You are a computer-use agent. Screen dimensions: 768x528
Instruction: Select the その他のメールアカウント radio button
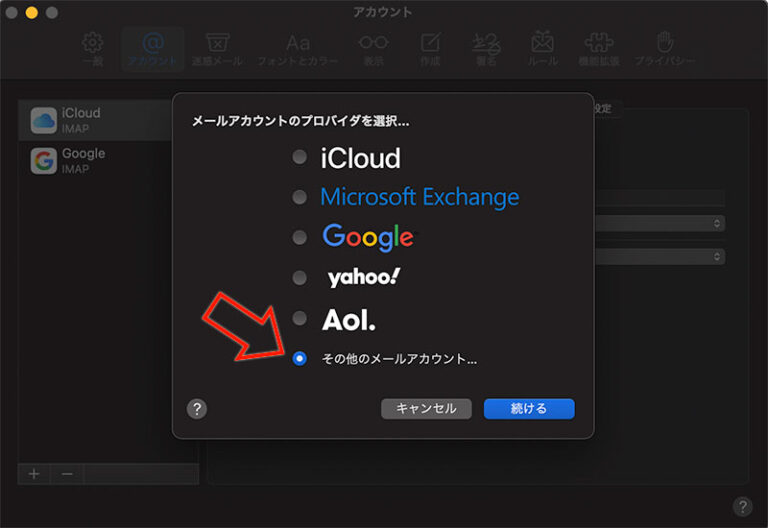coord(299,359)
